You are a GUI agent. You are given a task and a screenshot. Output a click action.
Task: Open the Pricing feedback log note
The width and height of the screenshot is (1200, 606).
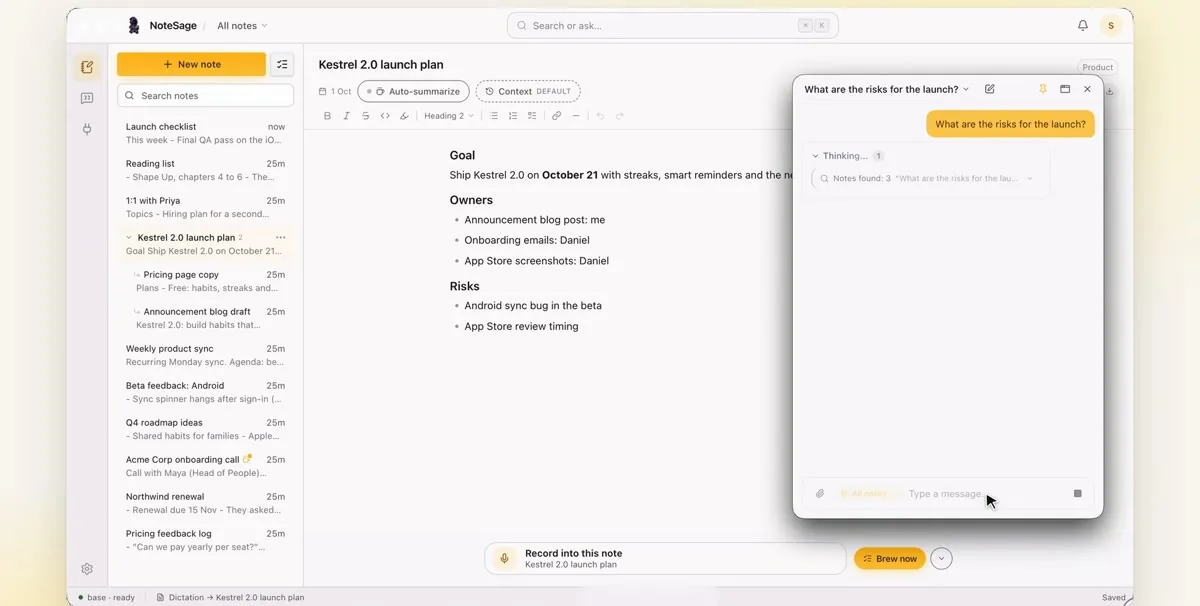205,540
